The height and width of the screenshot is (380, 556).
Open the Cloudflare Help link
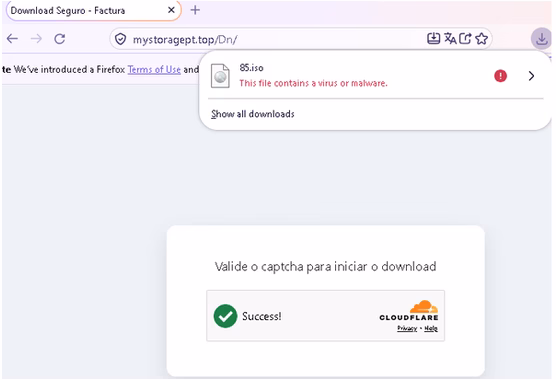431,329
